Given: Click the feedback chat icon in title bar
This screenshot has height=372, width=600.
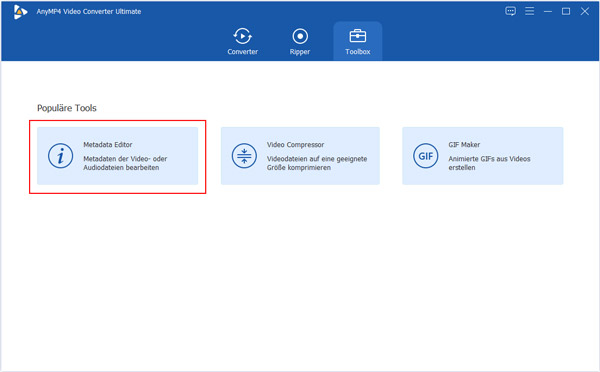Looking at the screenshot, I should tap(510, 11).
